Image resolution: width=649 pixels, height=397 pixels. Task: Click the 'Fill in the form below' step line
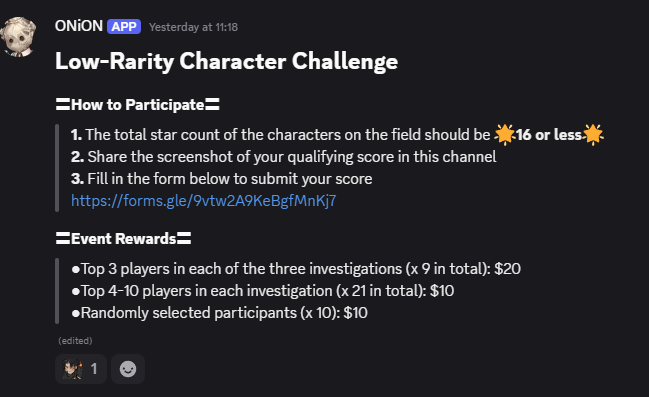coord(221,179)
